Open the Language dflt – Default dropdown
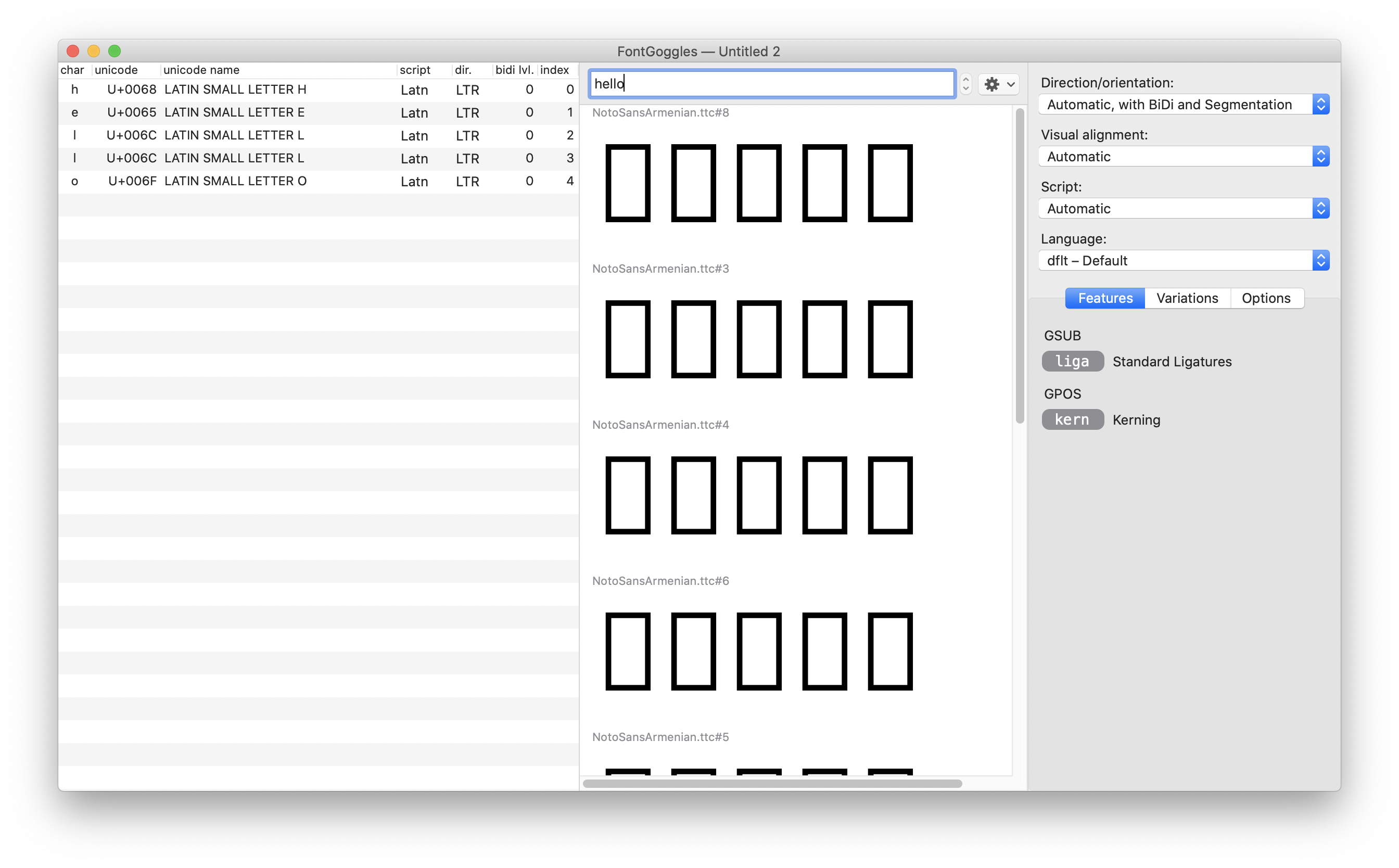1399x868 pixels. coord(1183,261)
